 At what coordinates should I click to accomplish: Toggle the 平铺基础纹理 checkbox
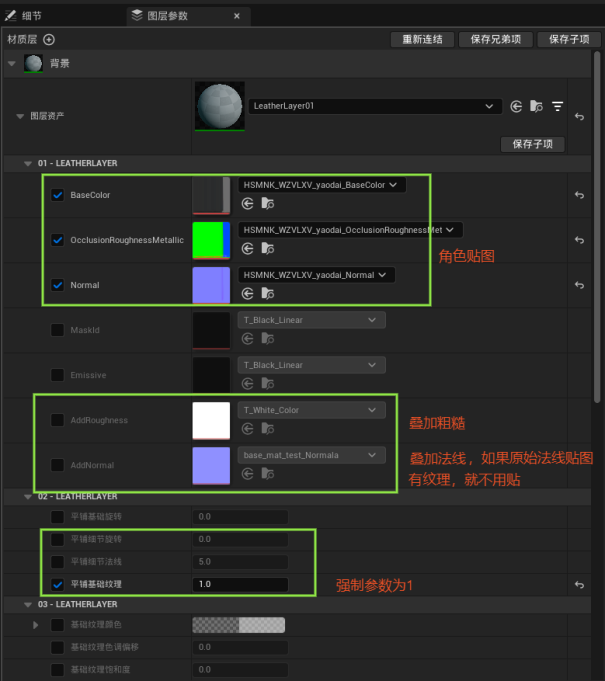tap(57, 584)
